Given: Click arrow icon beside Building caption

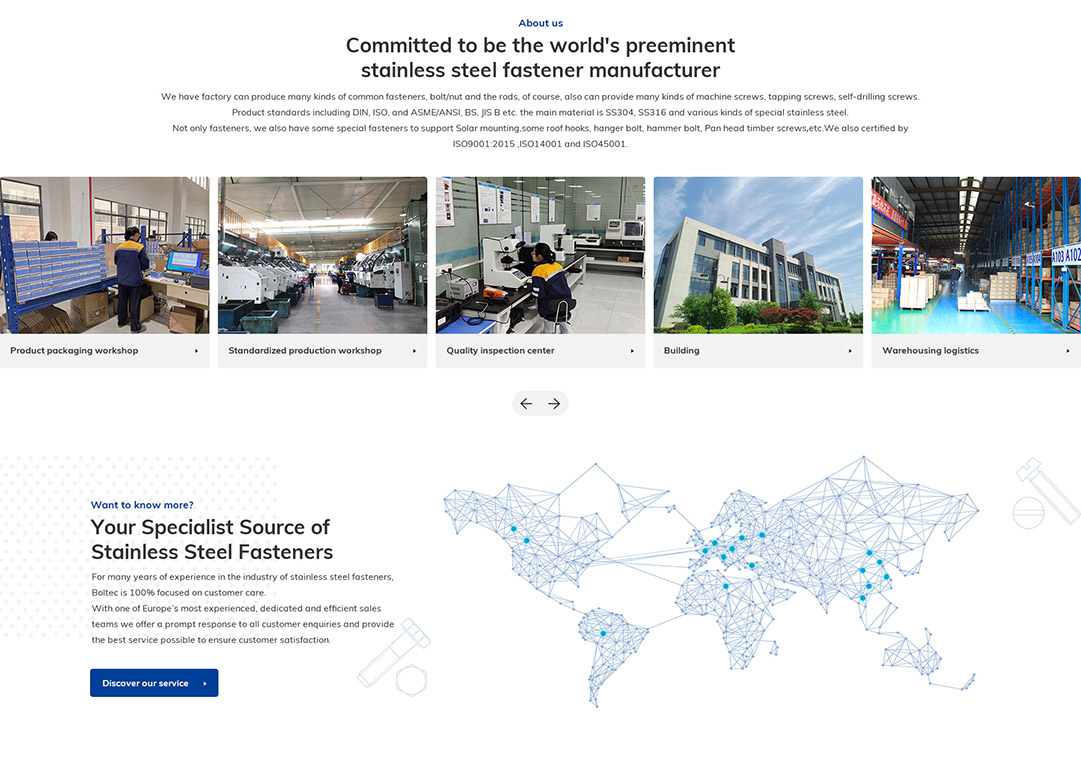Looking at the screenshot, I should [x=850, y=351].
